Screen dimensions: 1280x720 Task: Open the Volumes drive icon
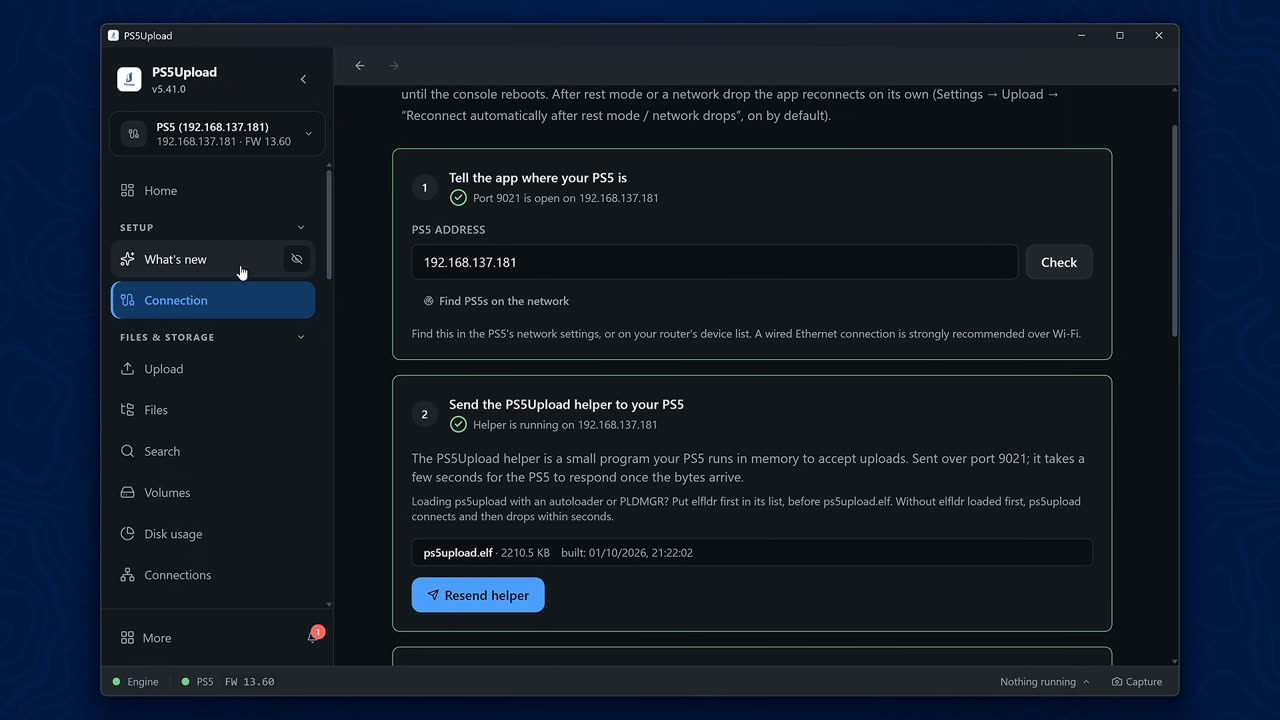coord(127,492)
